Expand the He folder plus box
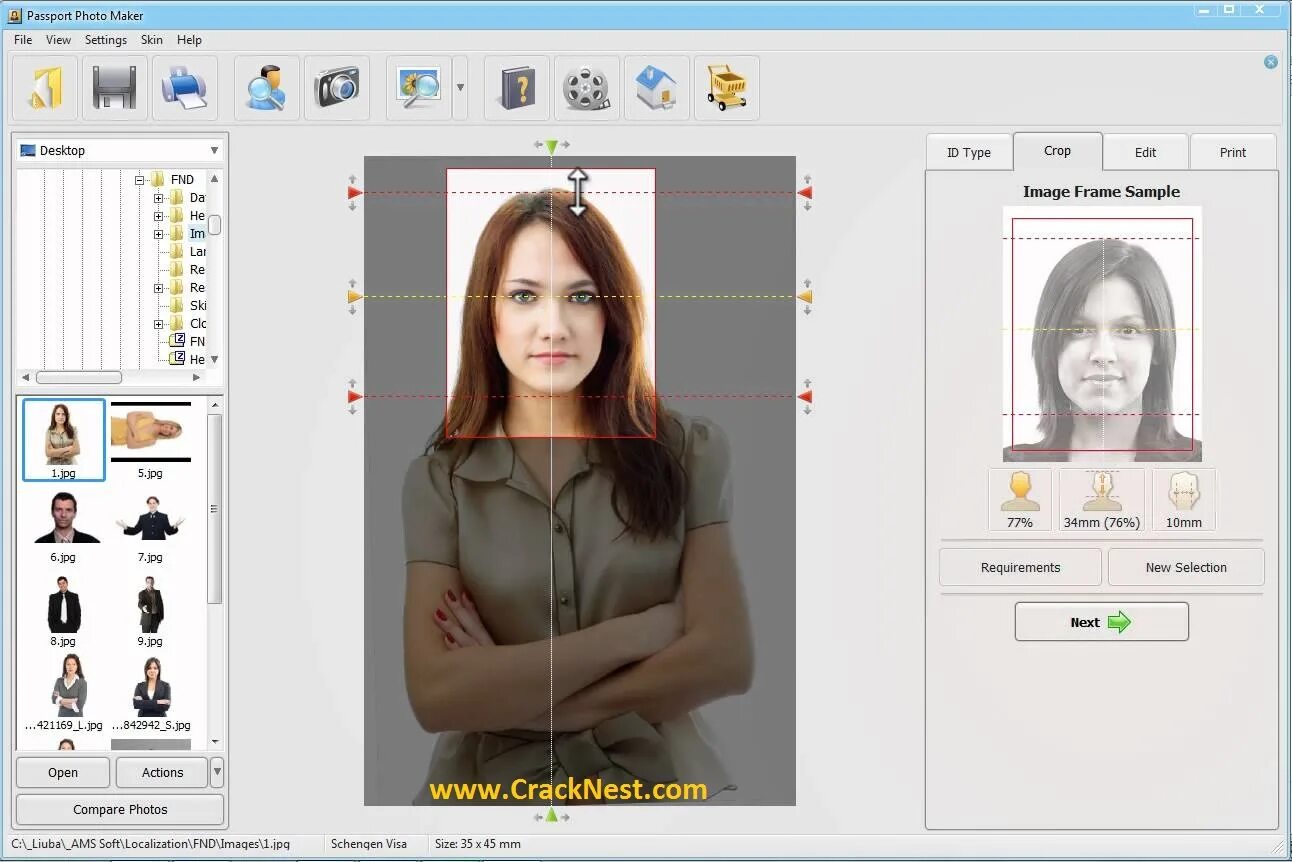 pyautogui.click(x=159, y=216)
